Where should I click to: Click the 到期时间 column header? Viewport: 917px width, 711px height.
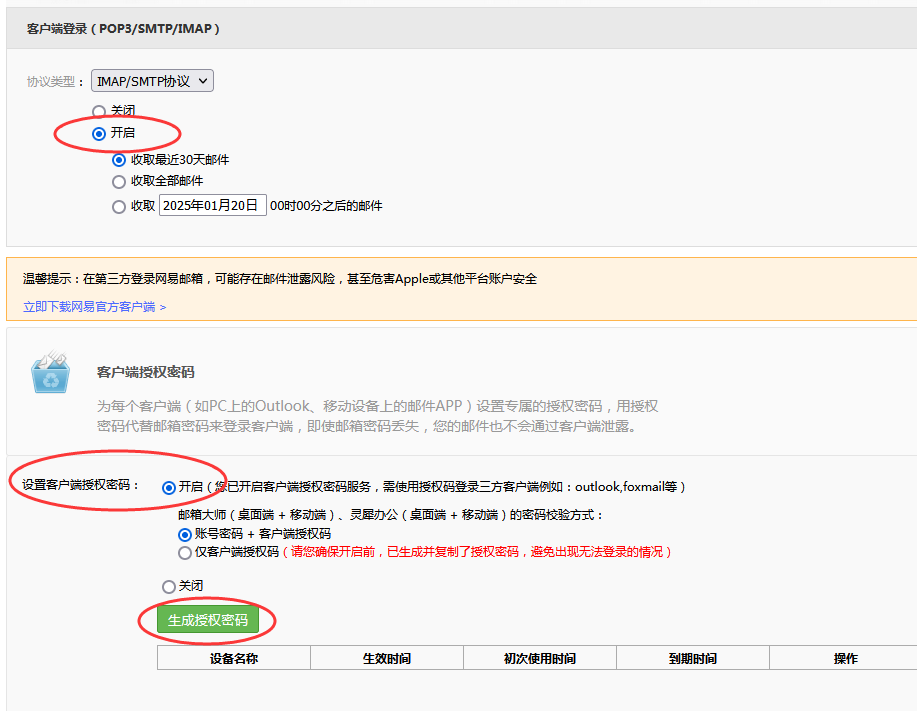pyautogui.click(x=692, y=657)
